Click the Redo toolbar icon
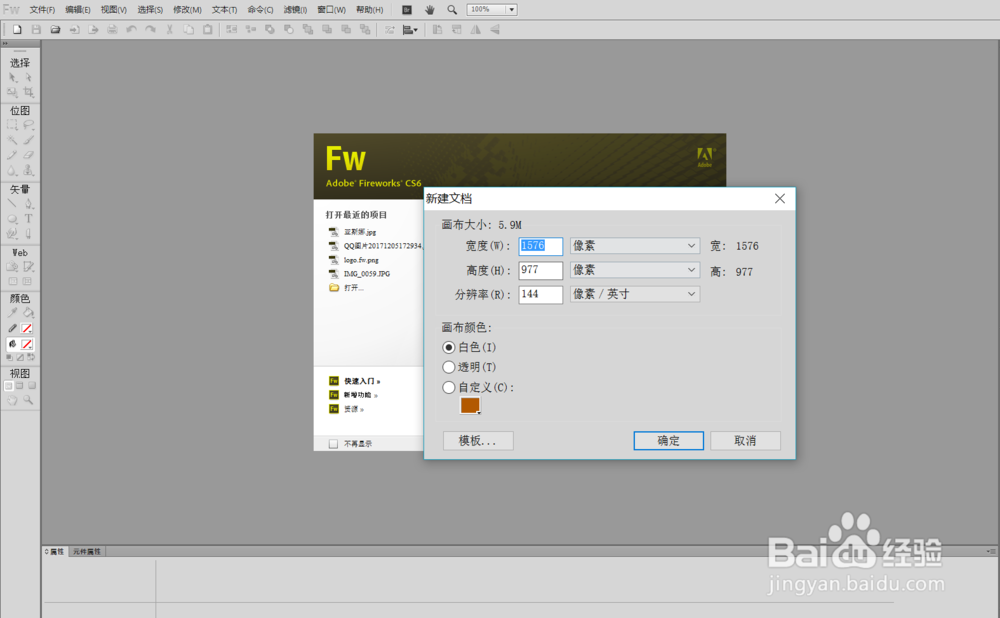1000x618 pixels. (151, 29)
